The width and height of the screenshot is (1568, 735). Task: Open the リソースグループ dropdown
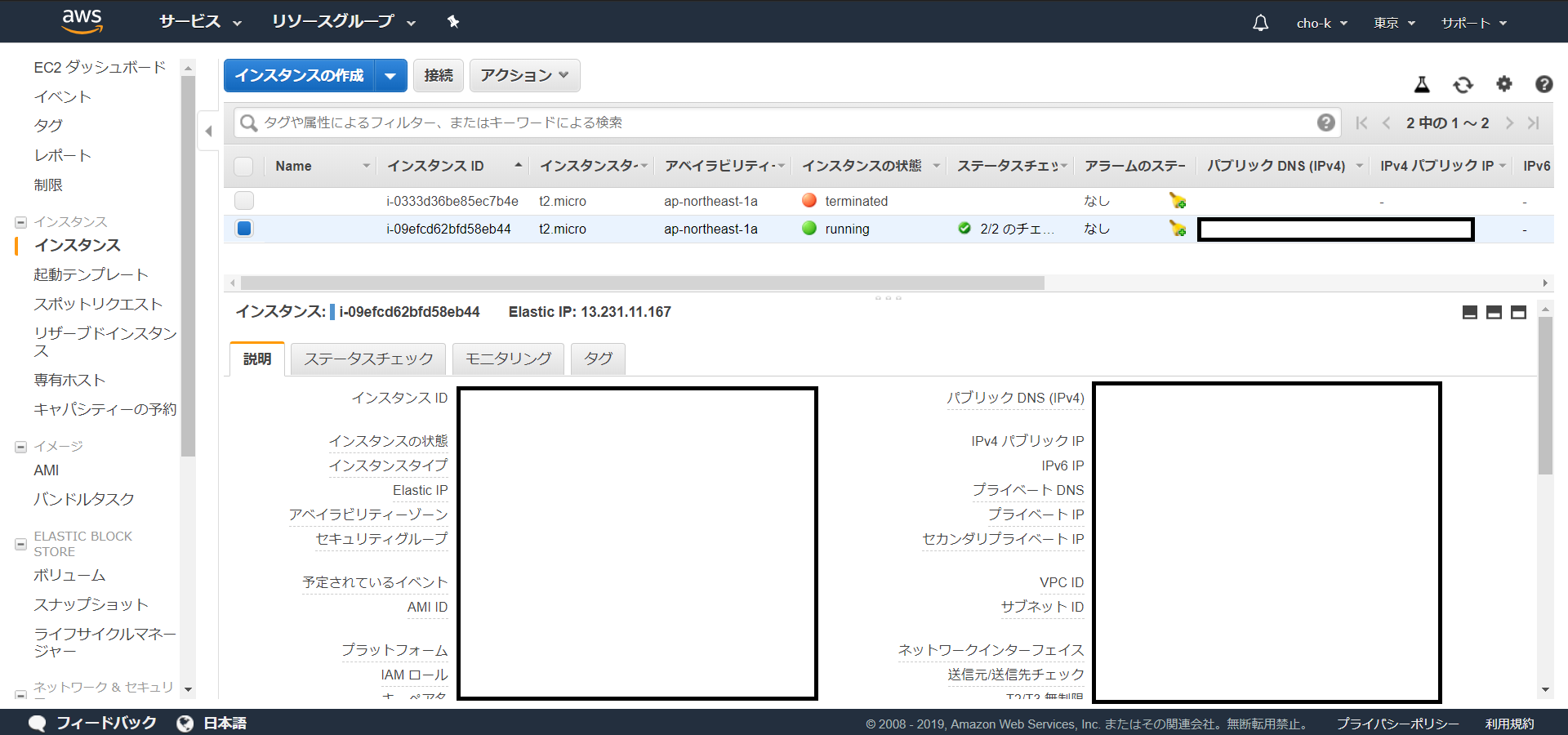click(x=344, y=22)
